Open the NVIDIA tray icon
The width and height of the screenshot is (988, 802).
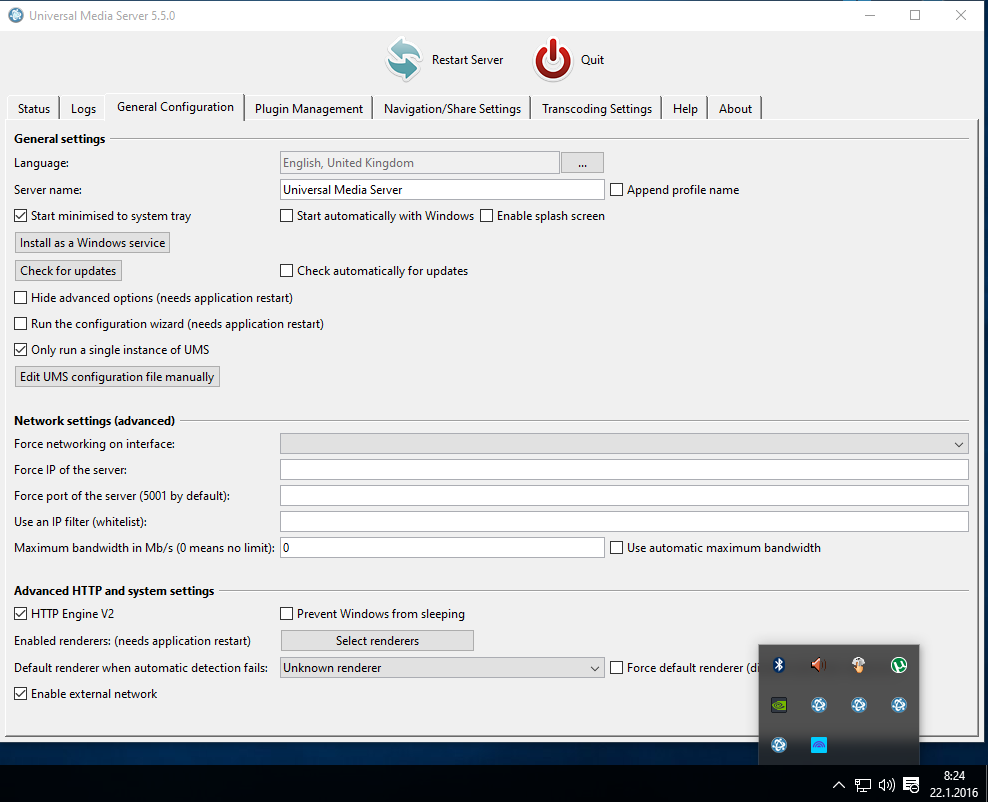tap(779, 705)
